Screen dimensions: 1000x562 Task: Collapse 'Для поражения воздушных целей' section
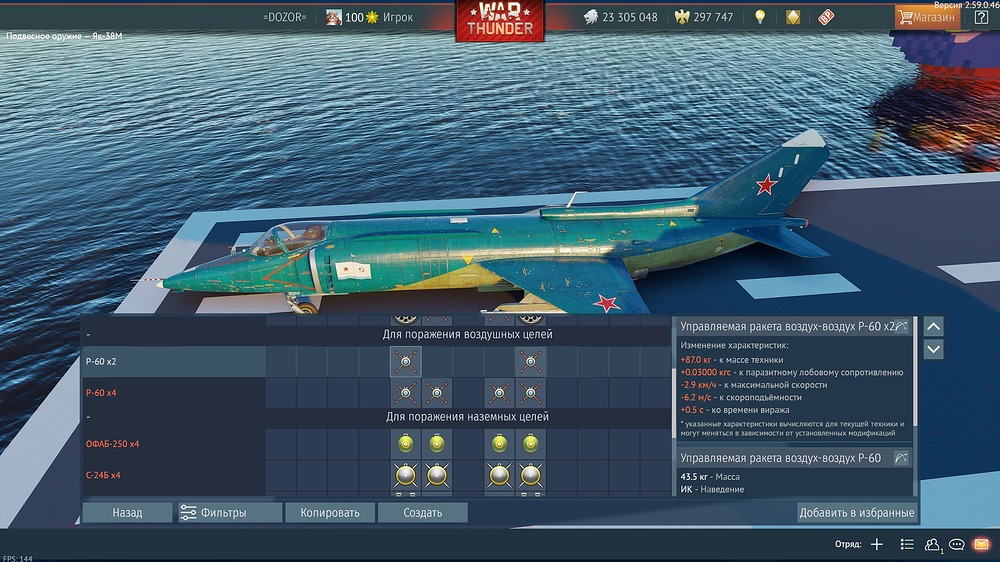coord(89,334)
